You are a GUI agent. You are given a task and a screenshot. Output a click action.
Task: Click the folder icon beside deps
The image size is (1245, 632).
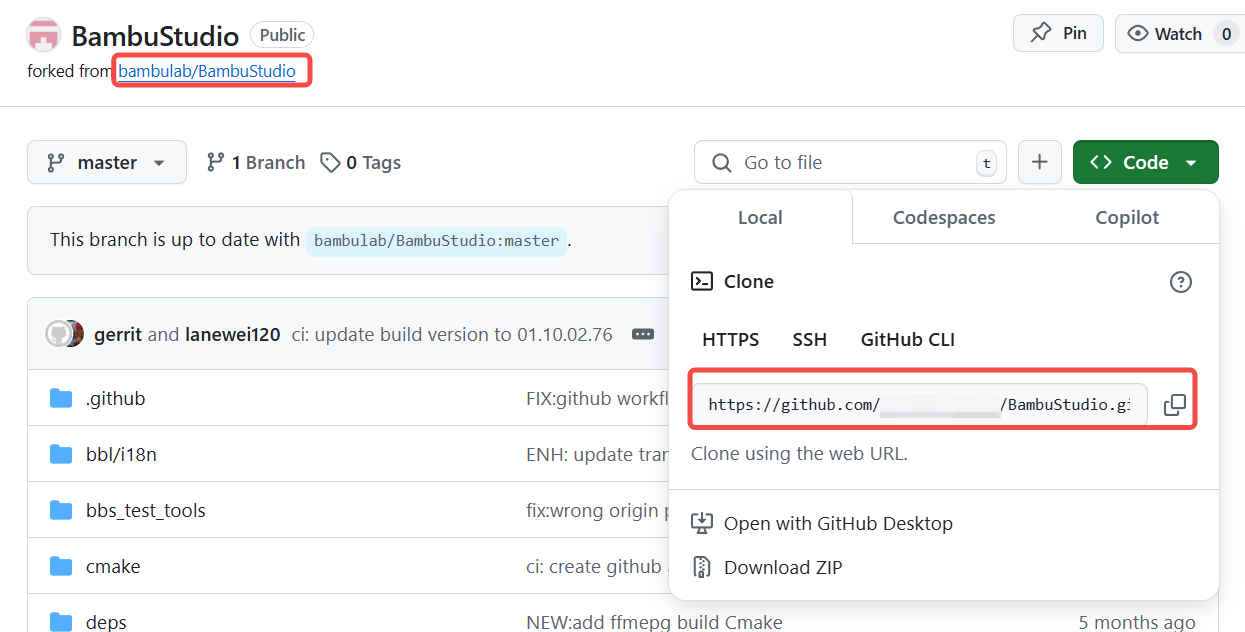tap(61, 622)
